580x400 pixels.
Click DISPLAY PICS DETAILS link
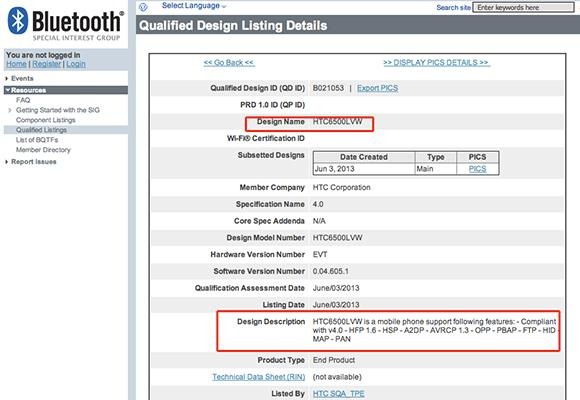coord(436,63)
